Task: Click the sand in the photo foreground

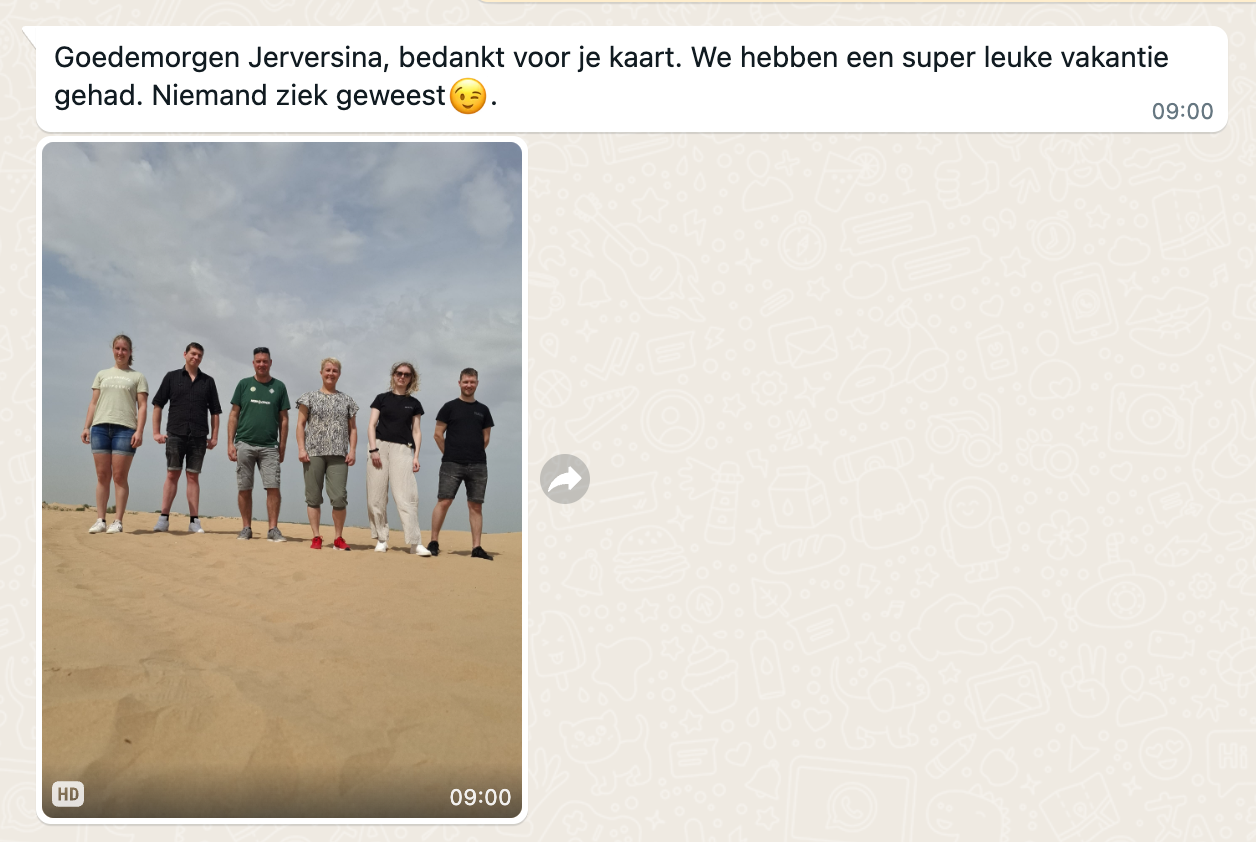Action: pos(282,680)
